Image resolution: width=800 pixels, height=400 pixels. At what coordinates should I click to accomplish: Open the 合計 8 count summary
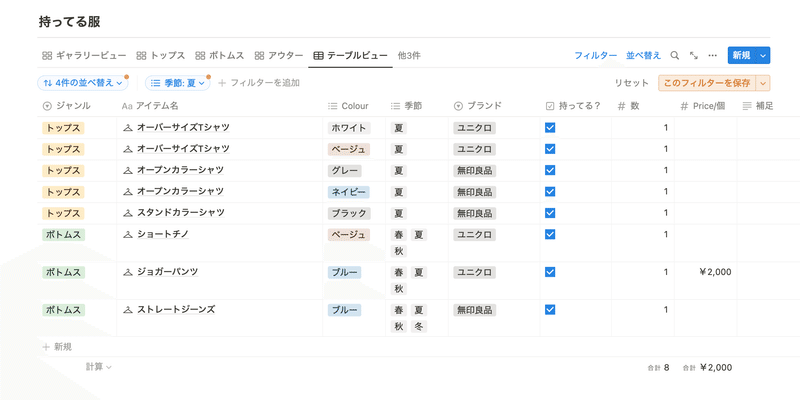tap(659, 367)
